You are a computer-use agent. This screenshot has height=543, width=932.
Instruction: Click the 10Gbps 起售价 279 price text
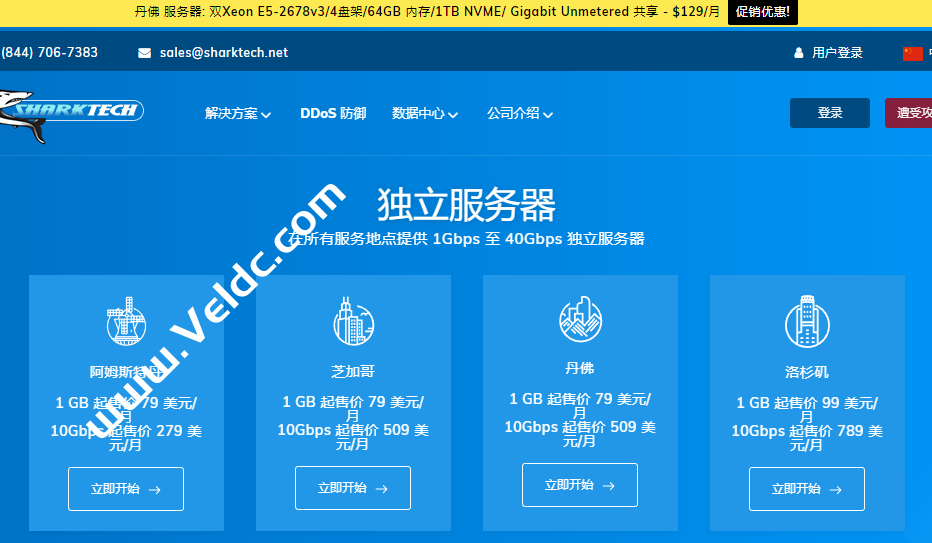tap(126, 438)
